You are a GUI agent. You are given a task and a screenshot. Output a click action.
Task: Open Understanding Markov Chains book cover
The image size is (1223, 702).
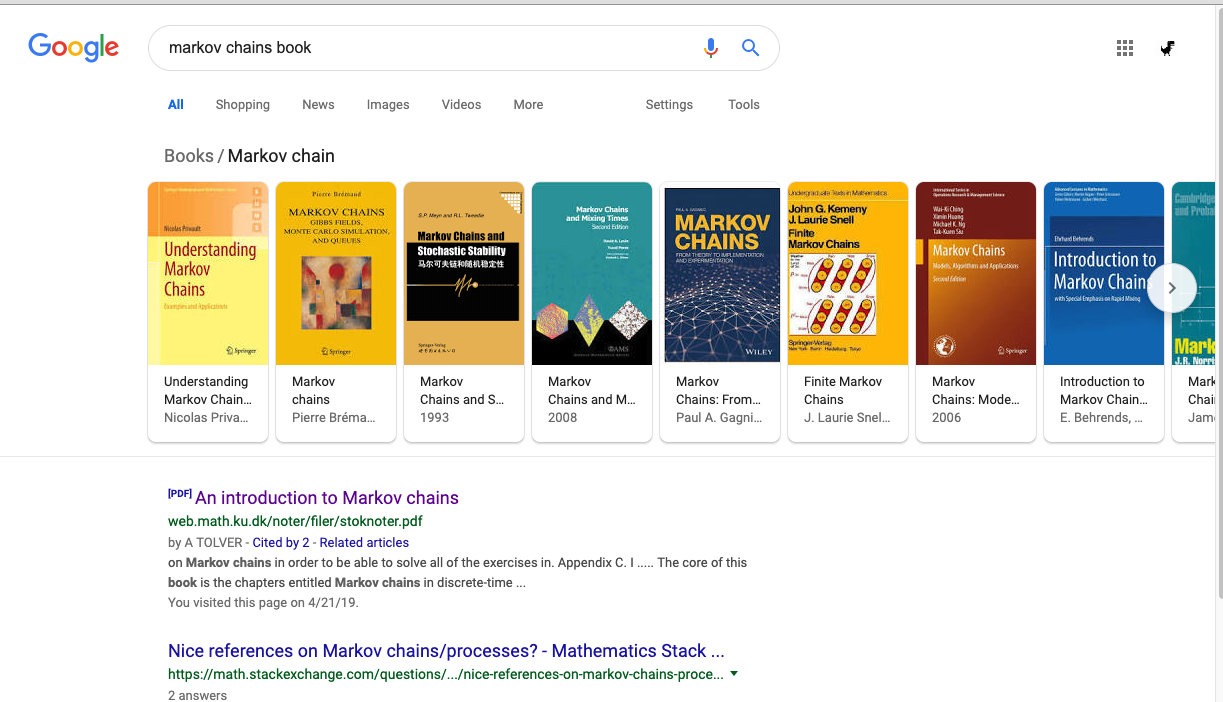[x=208, y=273]
